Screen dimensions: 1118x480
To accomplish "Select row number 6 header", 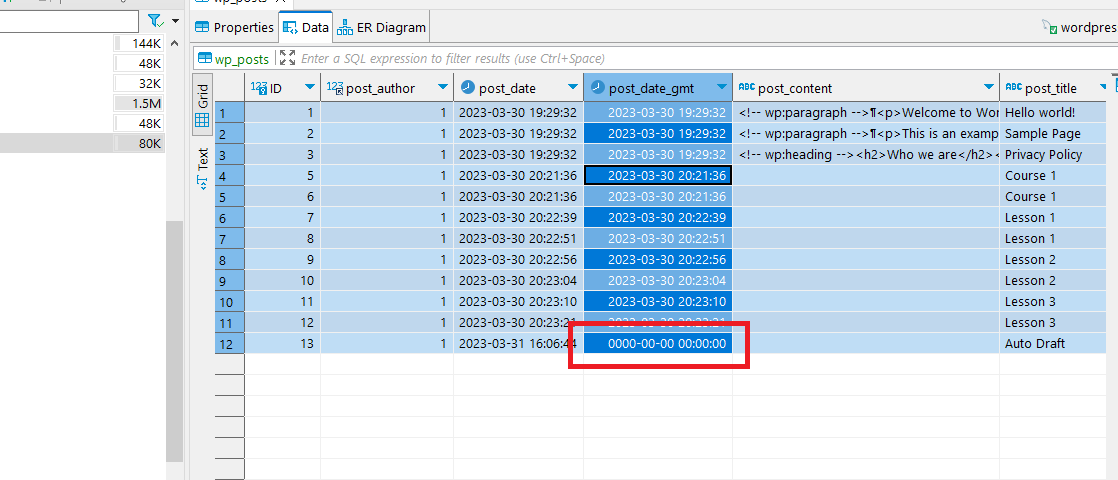I will click(x=230, y=218).
